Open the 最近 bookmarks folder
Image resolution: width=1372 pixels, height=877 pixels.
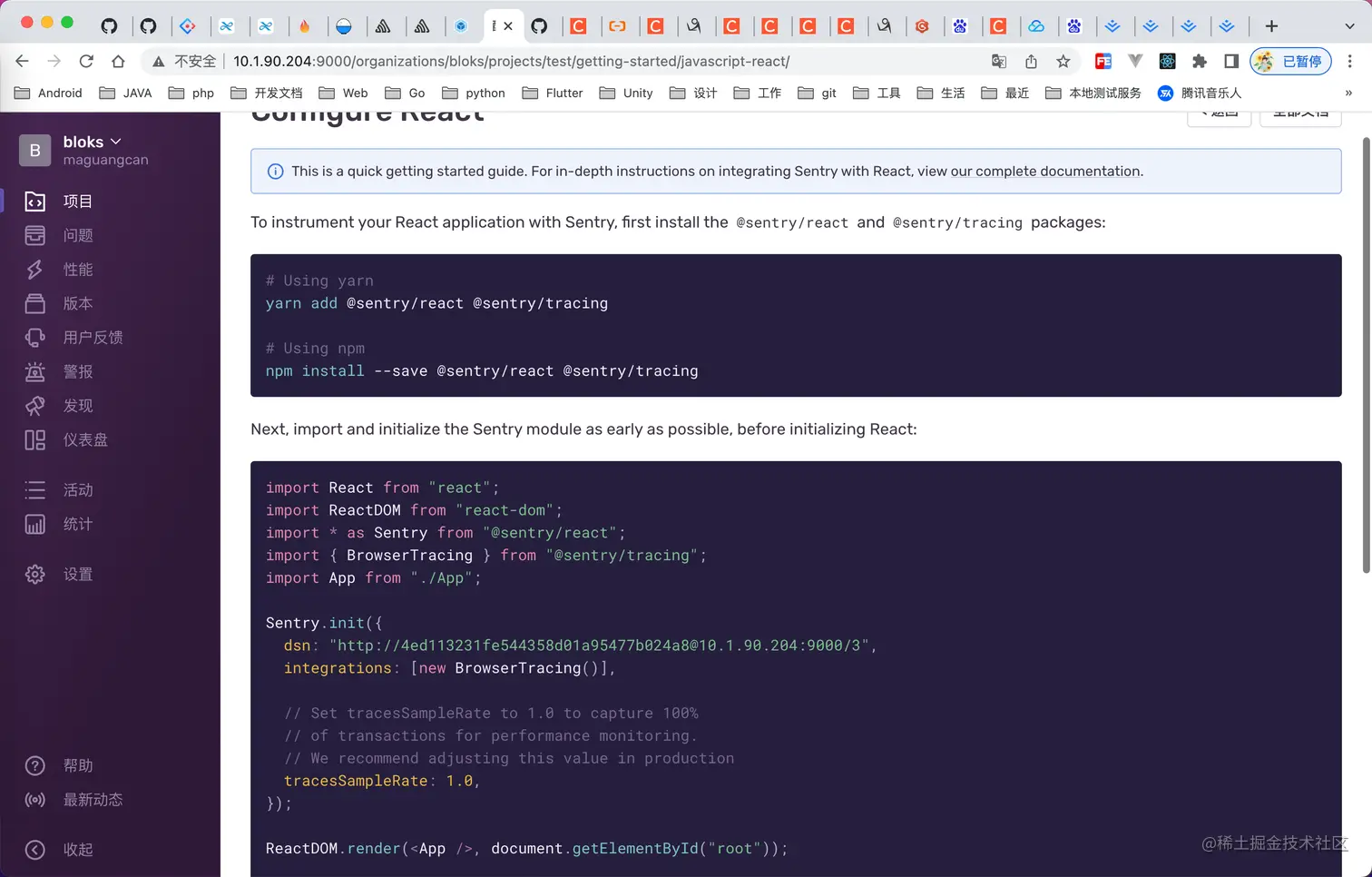pos(1005,93)
